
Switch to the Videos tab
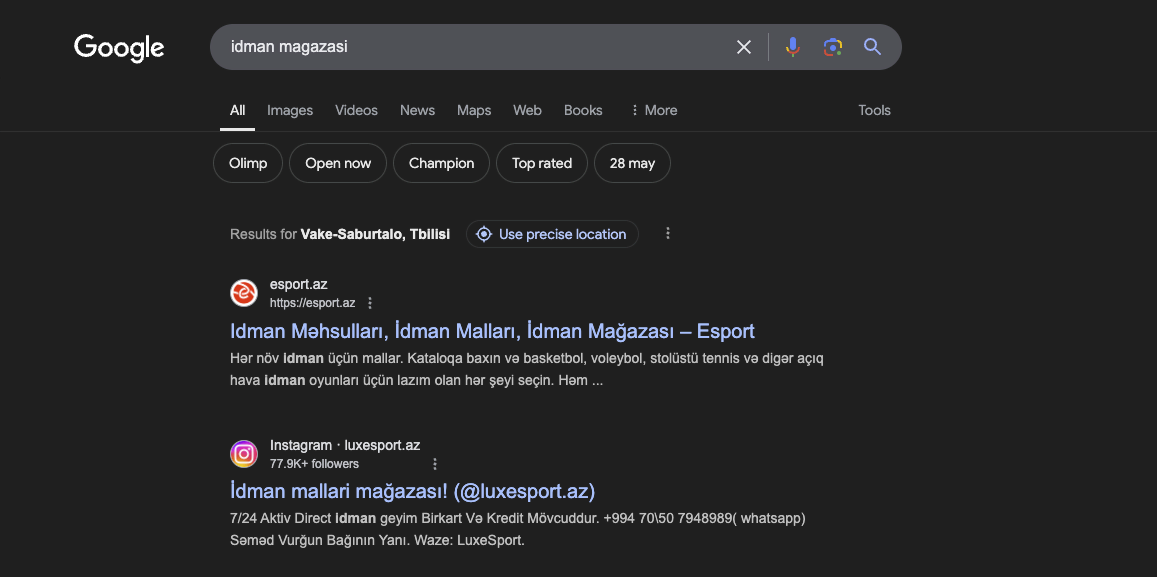(356, 110)
